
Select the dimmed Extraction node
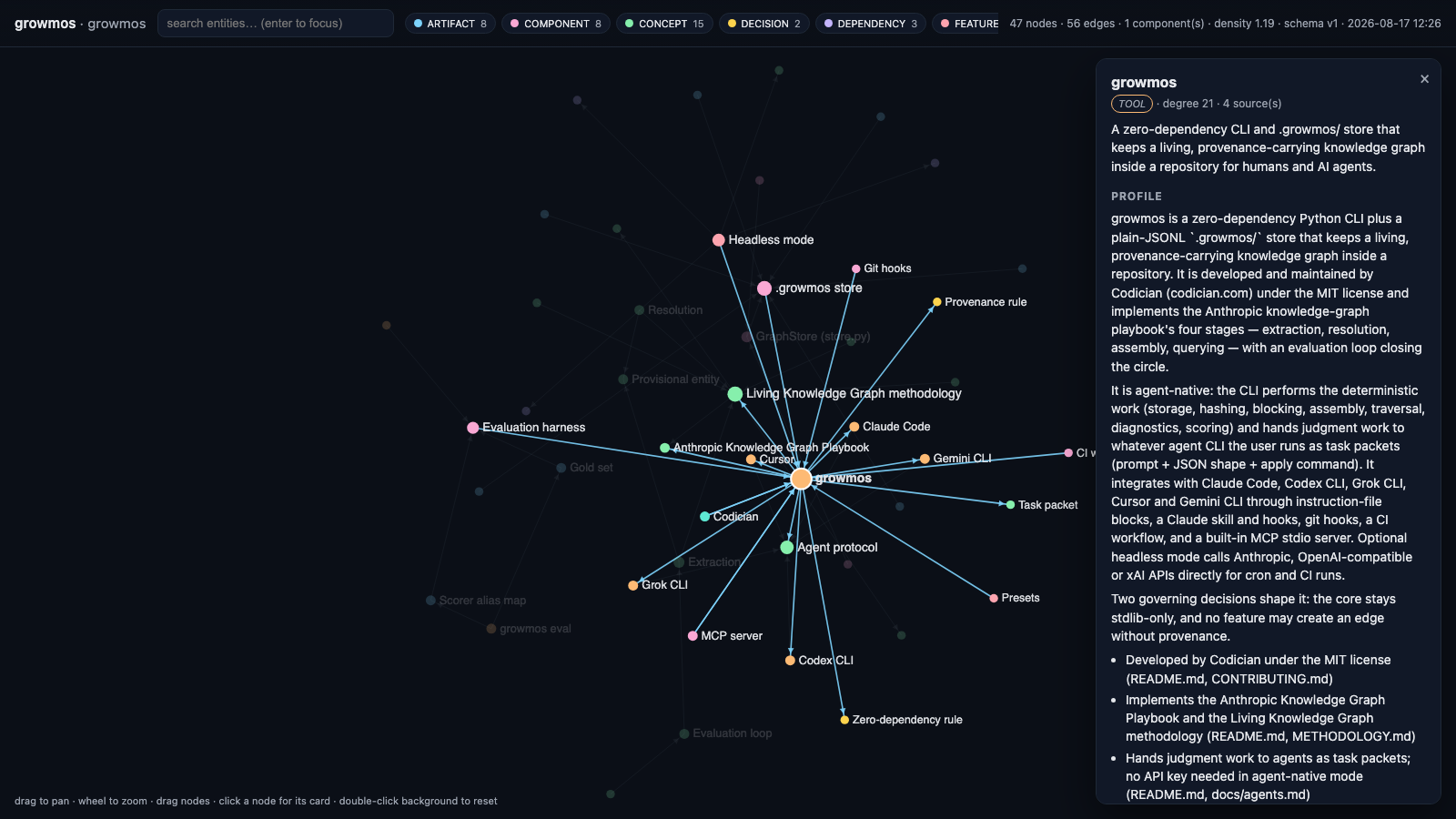679,562
